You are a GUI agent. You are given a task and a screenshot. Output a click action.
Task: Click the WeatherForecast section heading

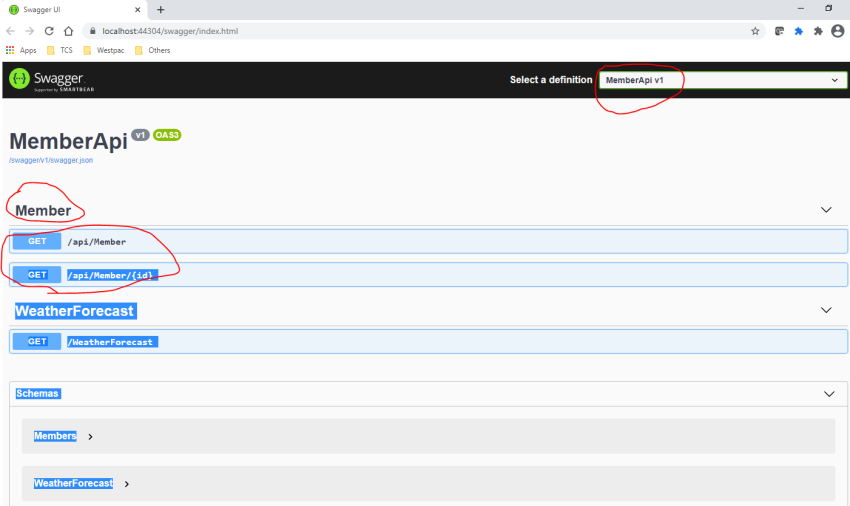74,311
